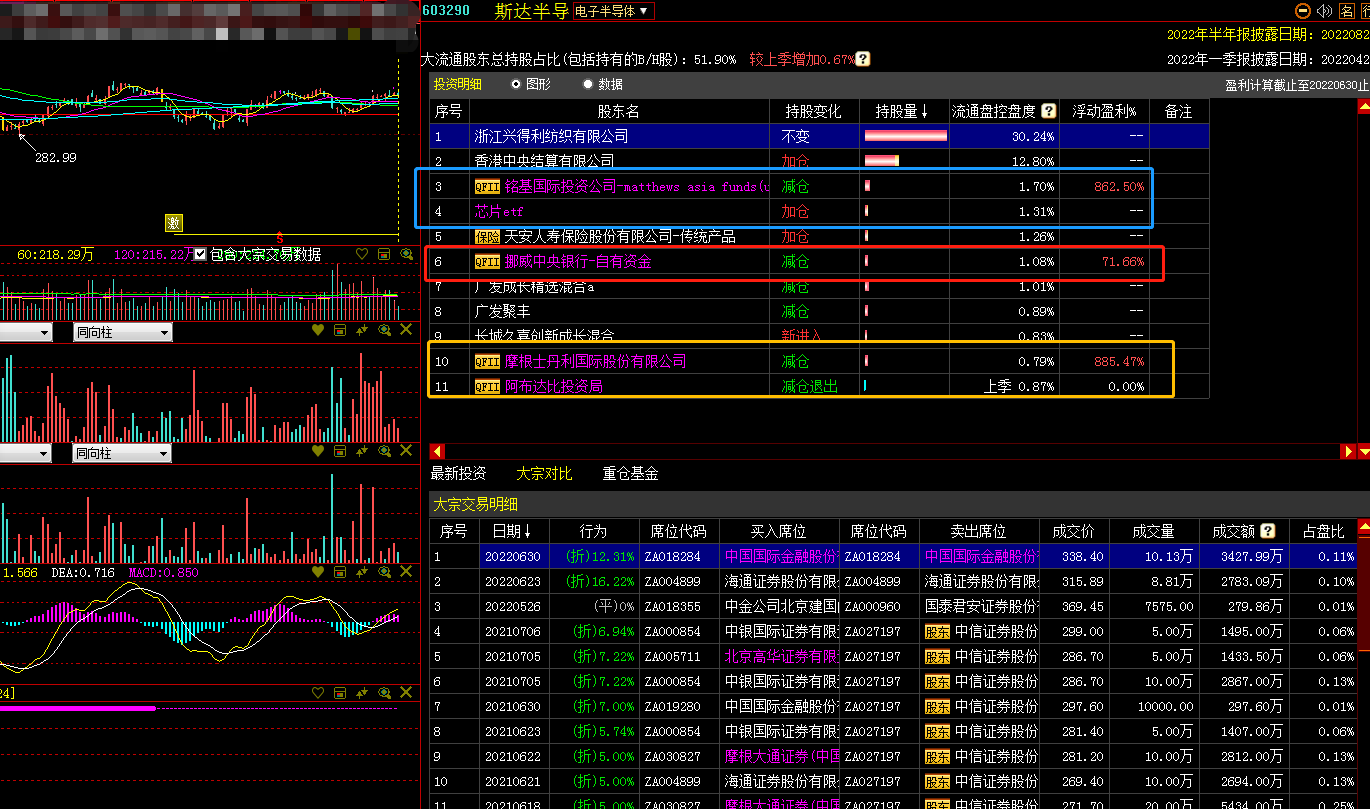Open the 同向柱 dropdown of the panel above MACD

(x=122, y=453)
